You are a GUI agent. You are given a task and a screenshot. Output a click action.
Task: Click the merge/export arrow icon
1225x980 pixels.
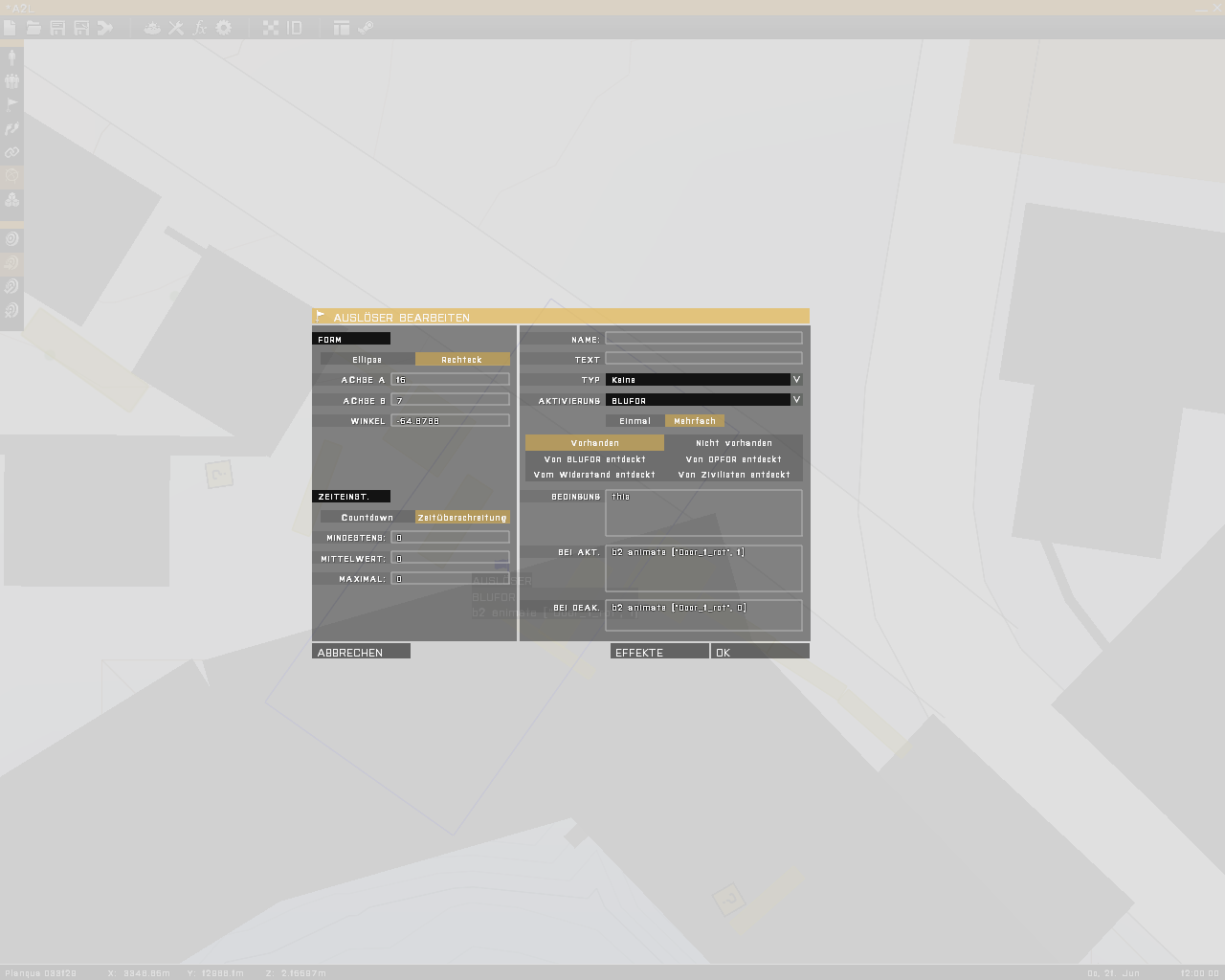click(x=105, y=28)
